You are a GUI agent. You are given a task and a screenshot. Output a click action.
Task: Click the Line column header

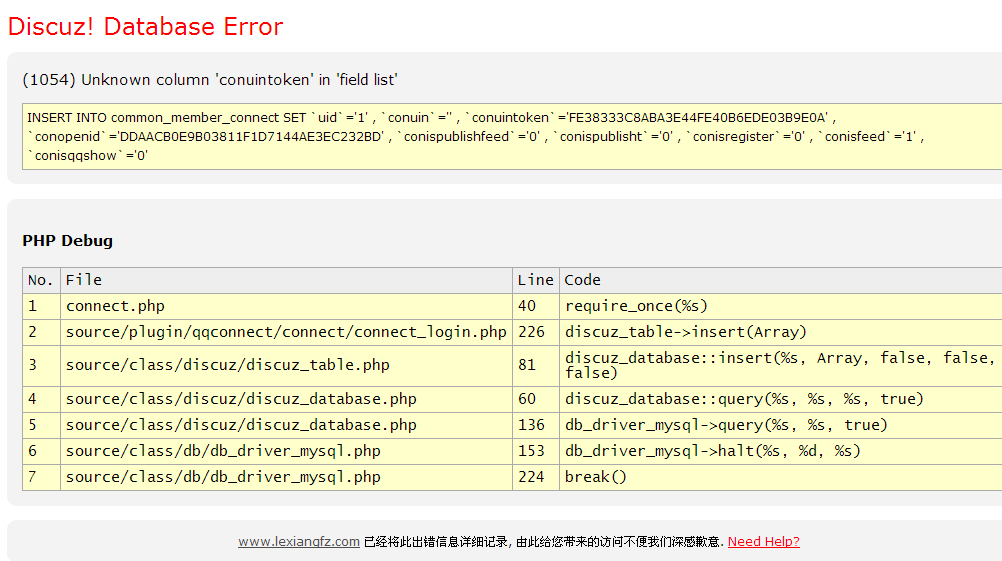536,280
